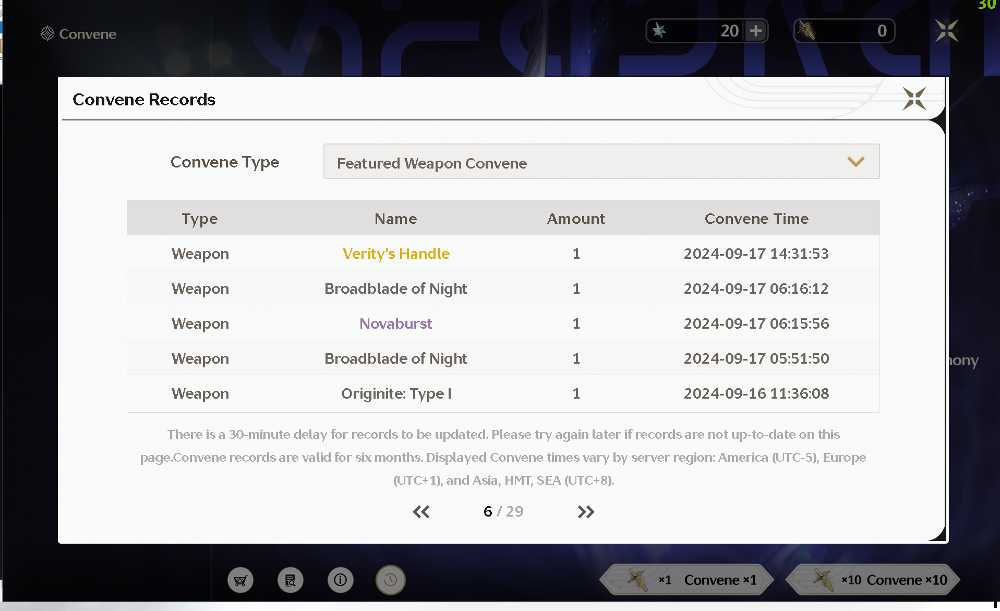Click the Convene Type label
Screen dimensions: 1000x611
224,162
